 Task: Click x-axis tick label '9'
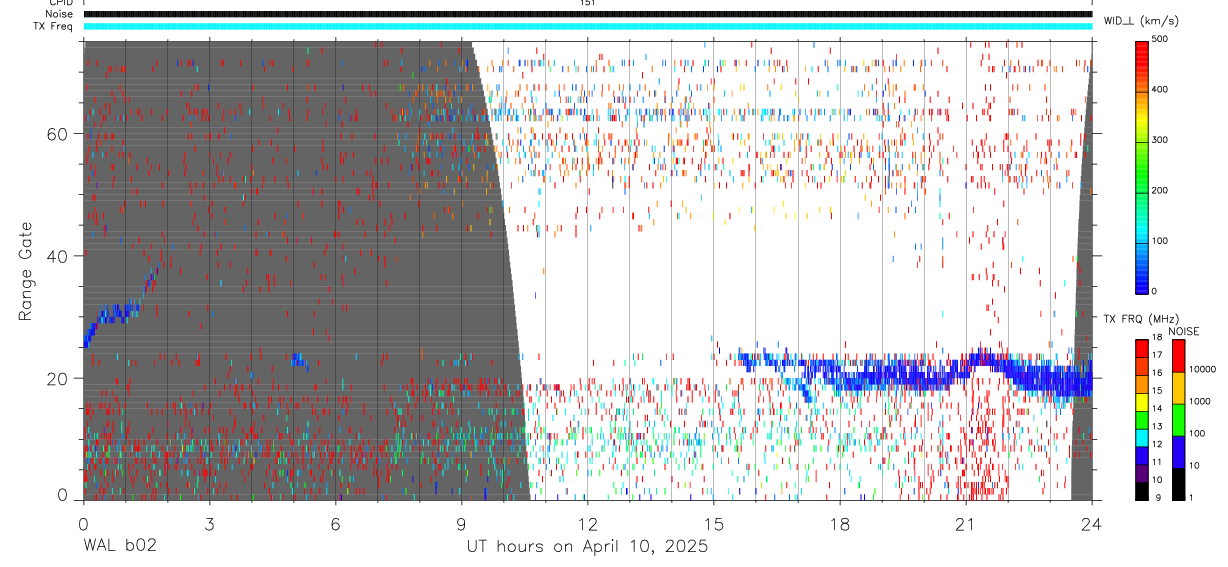point(461,524)
